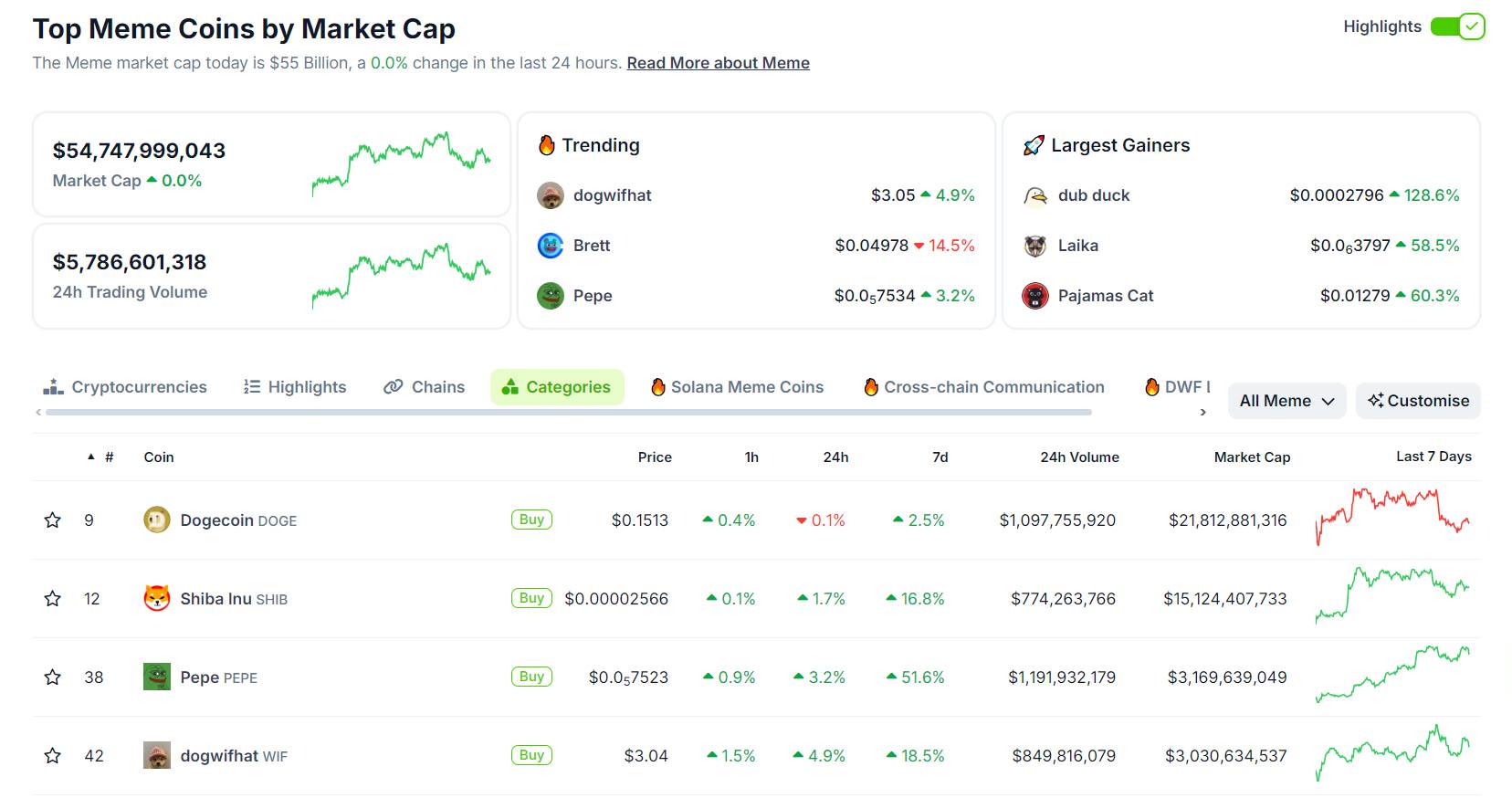
Task: Click Buy button for Dogecoin
Action: (x=531, y=520)
